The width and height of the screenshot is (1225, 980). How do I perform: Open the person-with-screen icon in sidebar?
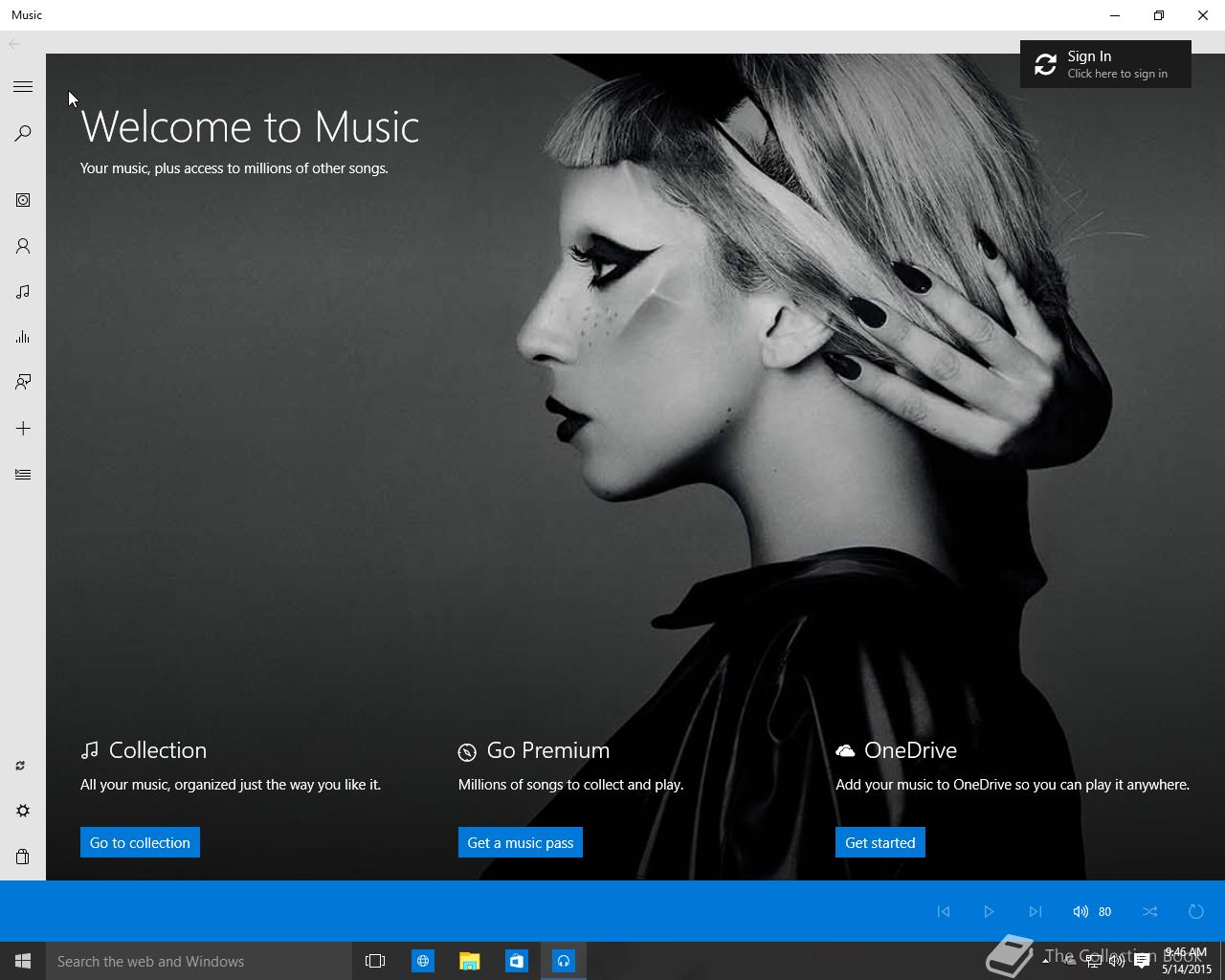(x=23, y=382)
